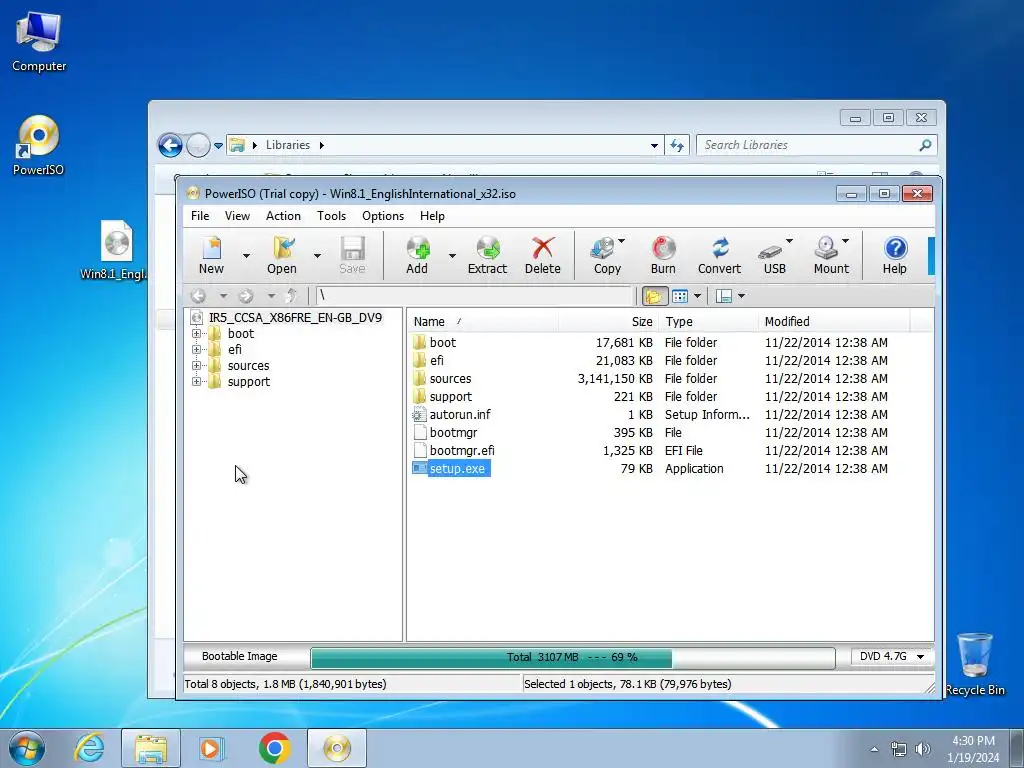Open the Computer desktop icon
Viewport: 1024px width, 768px height.
click(39, 42)
